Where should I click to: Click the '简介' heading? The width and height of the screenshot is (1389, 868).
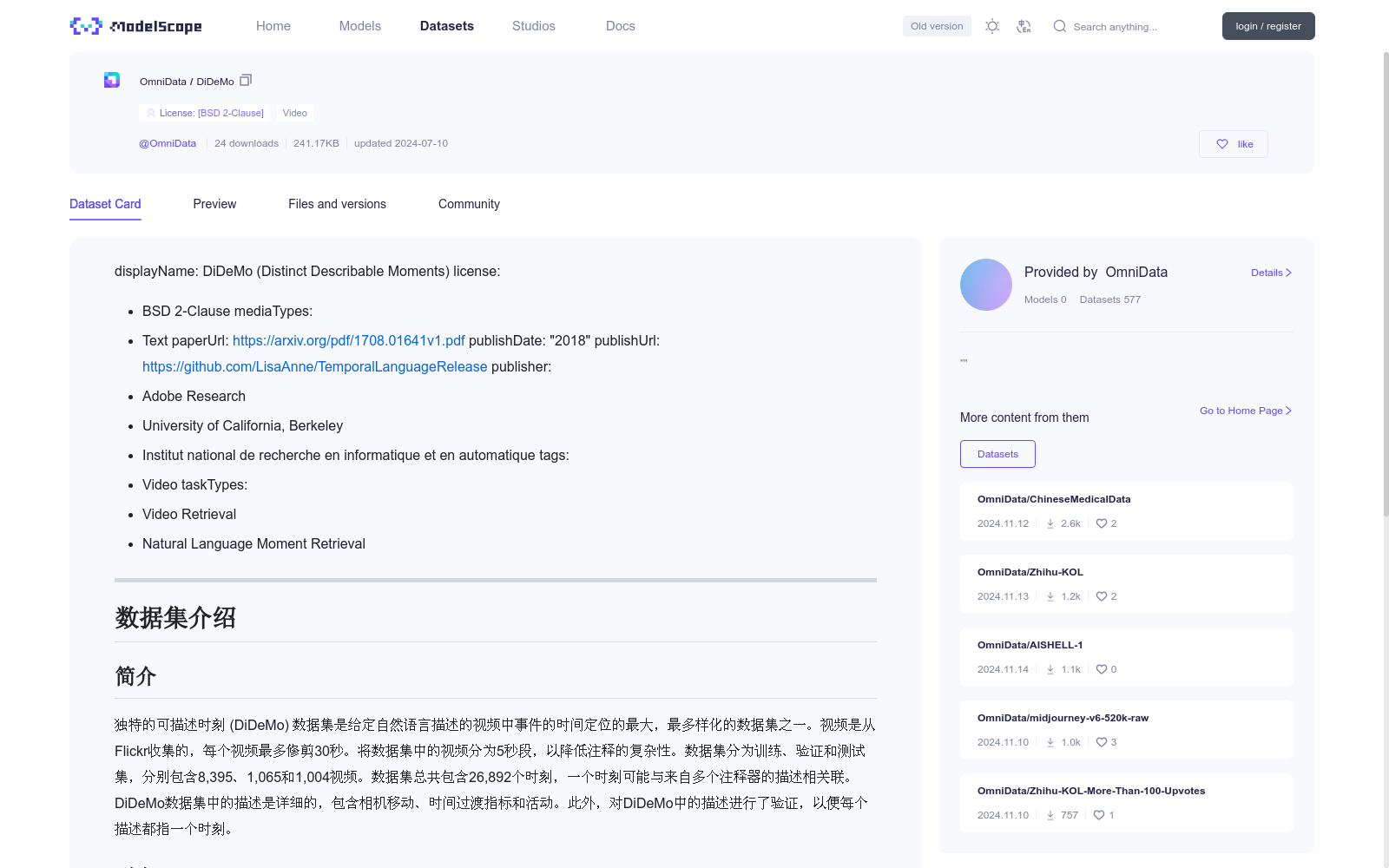pos(135,676)
